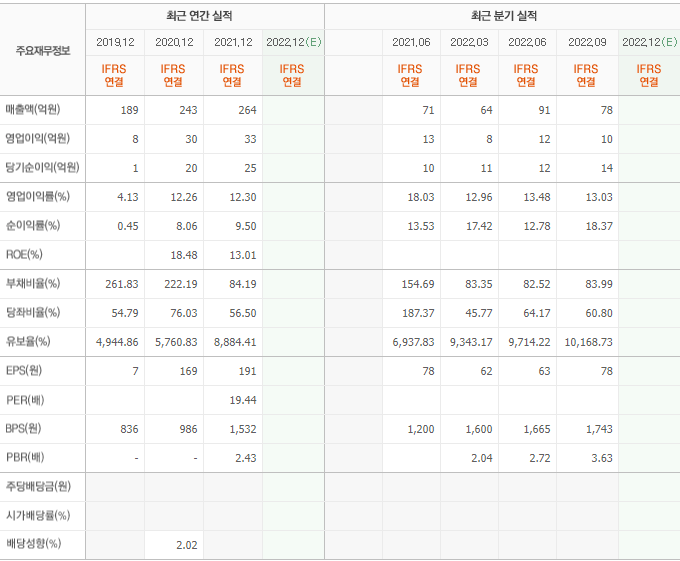Image resolution: width=680 pixels, height=561 pixels.
Task: Click the PBR value 2.43
Action: 246,458
